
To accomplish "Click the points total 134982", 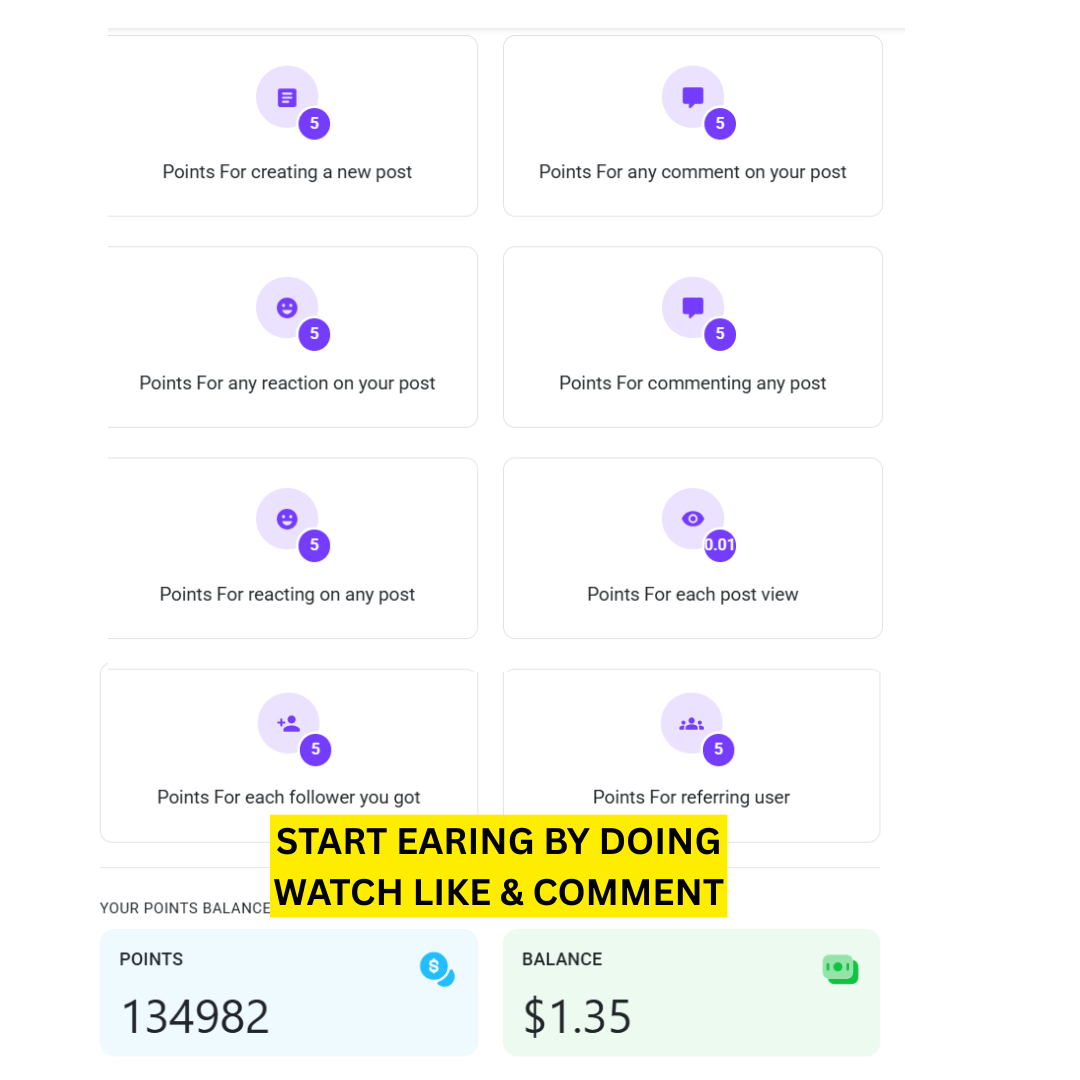I will [196, 1017].
